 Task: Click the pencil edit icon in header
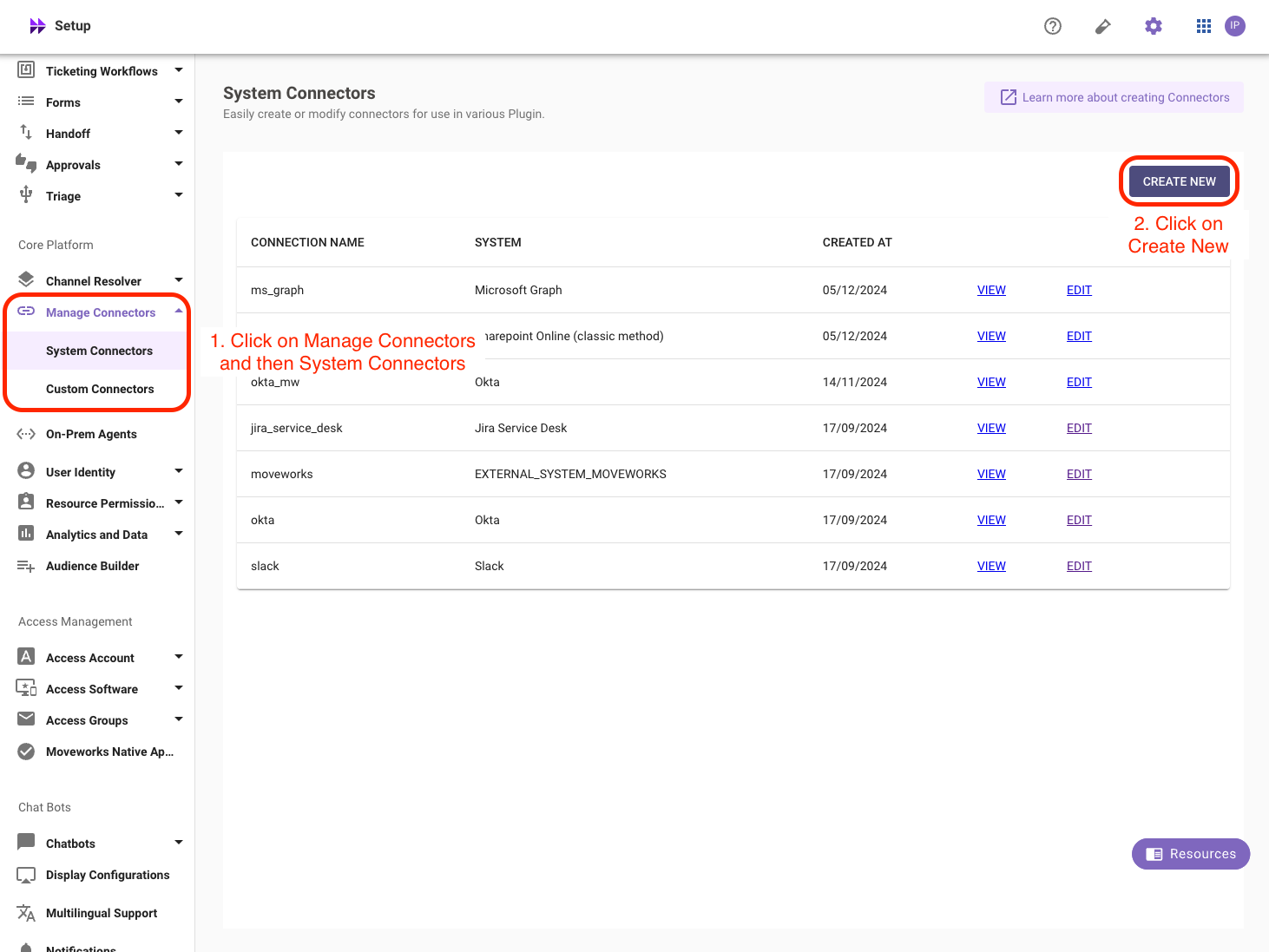click(1103, 26)
